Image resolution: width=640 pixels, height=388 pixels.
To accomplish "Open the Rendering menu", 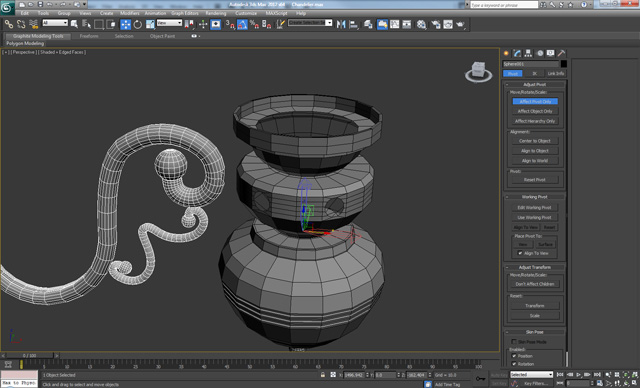I will pos(216,13).
